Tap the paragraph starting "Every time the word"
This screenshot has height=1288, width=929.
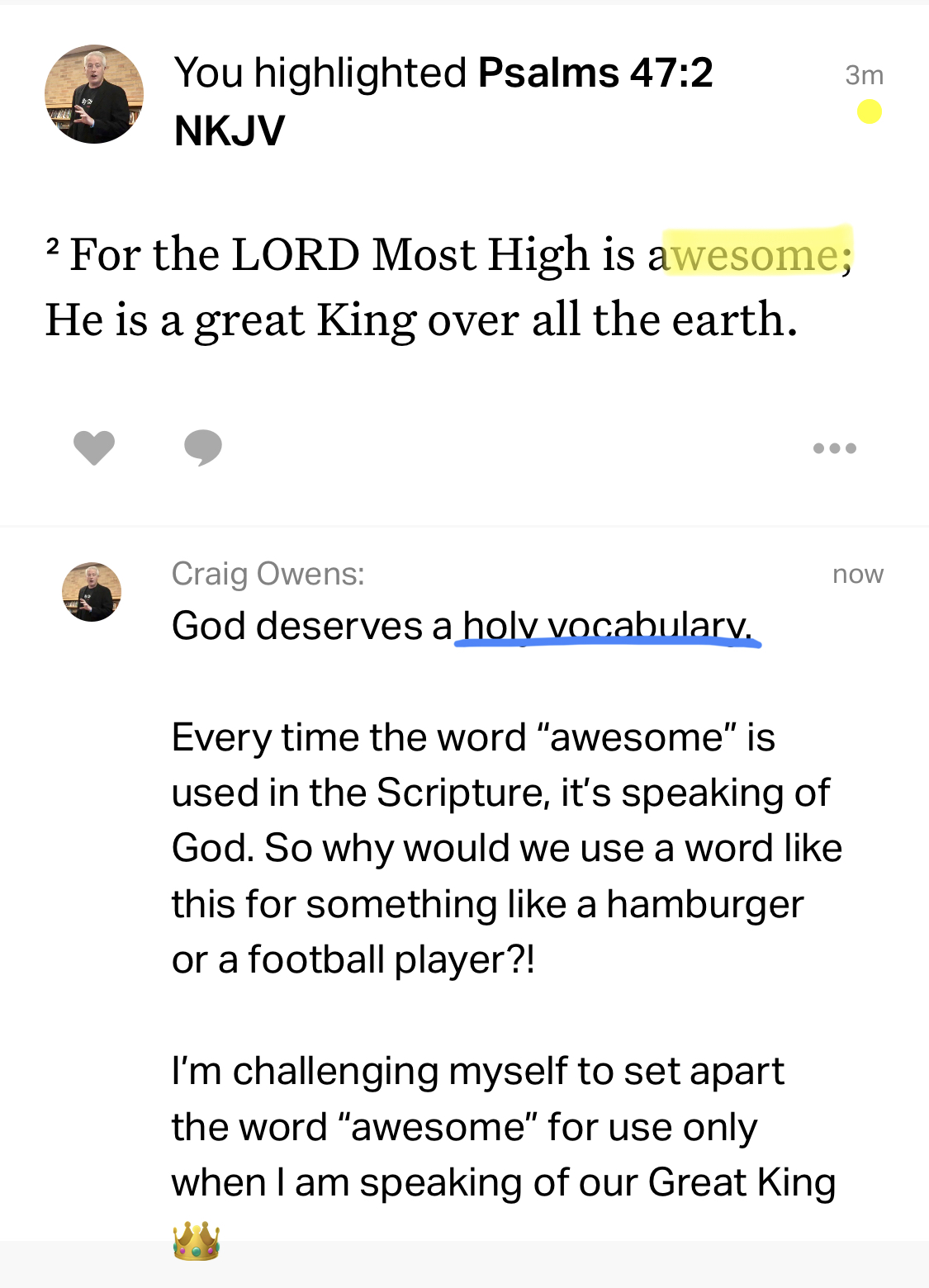(x=505, y=848)
